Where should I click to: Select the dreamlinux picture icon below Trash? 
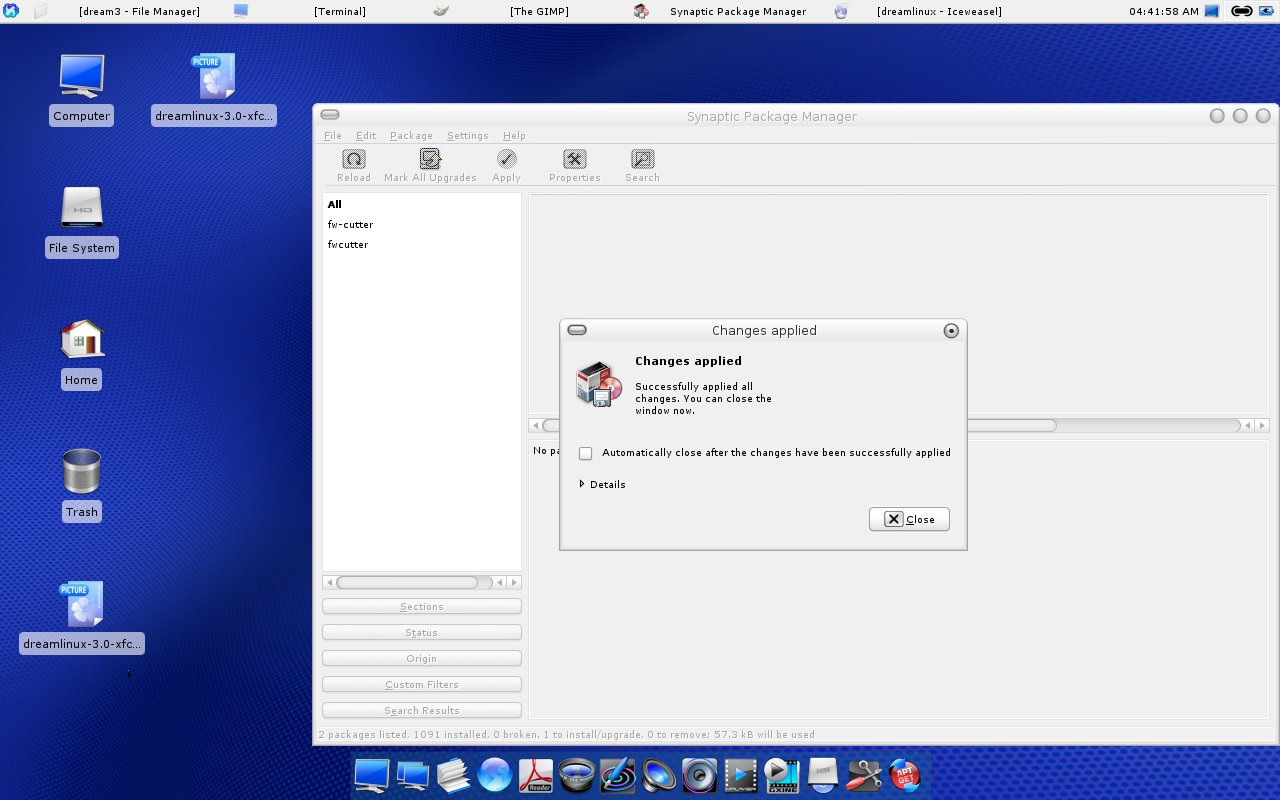[81, 604]
